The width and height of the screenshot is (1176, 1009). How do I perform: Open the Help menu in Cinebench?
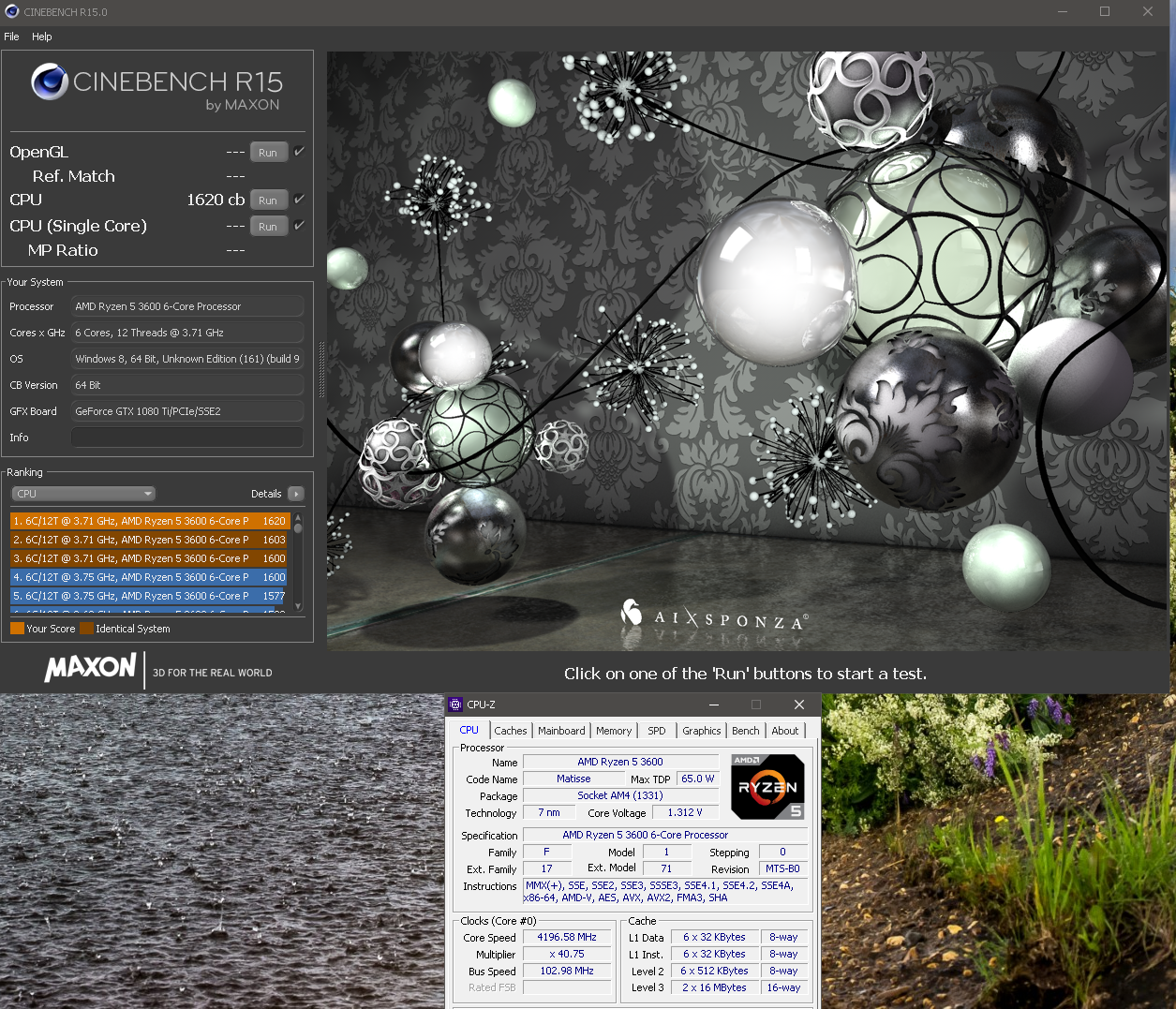tap(41, 37)
